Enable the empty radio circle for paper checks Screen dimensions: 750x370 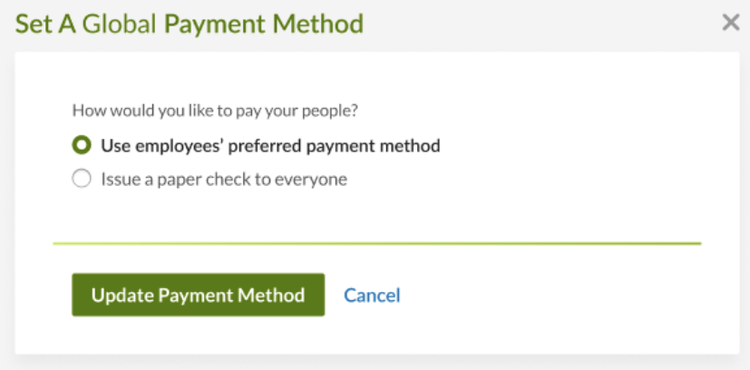click(x=81, y=179)
